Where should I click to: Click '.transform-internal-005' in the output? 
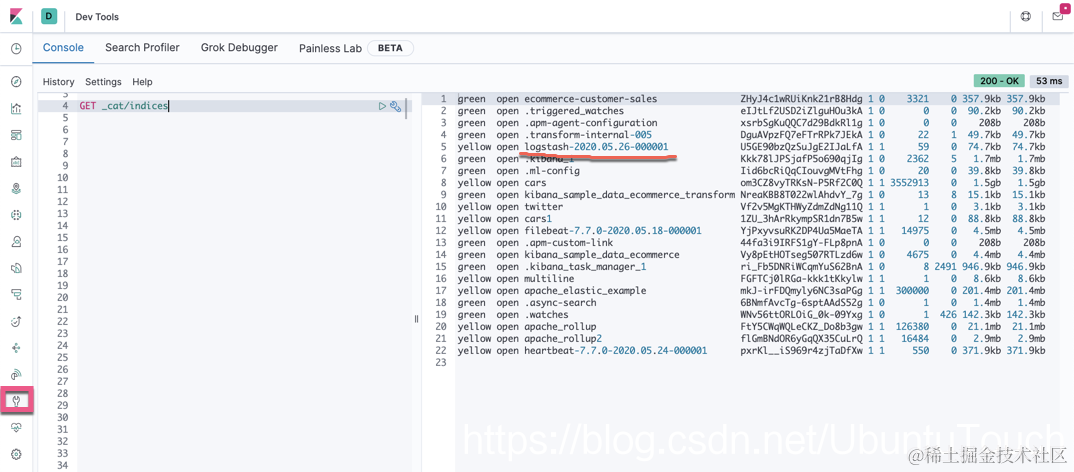[588, 134]
